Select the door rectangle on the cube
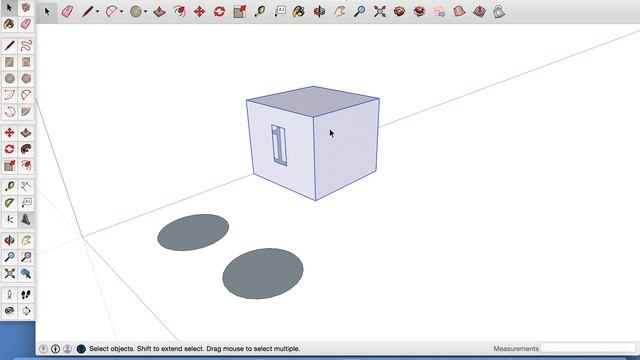This screenshot has height=360, width=640. [279, 145]
